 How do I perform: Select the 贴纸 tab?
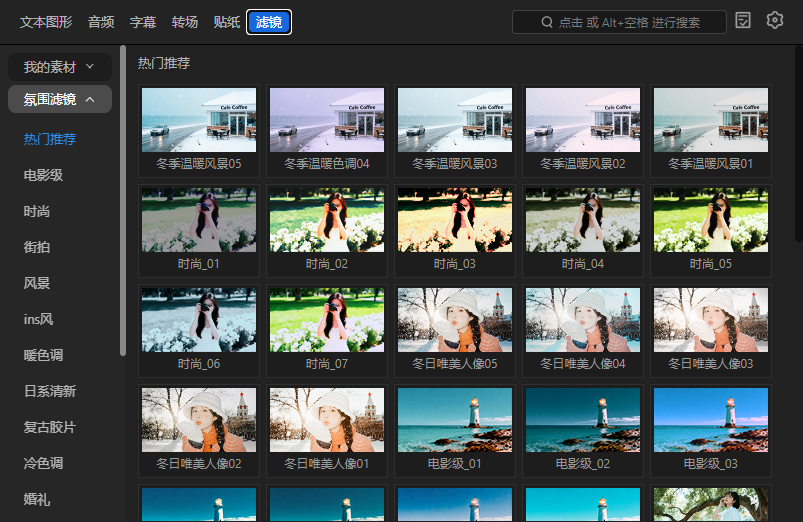point(226,22)
